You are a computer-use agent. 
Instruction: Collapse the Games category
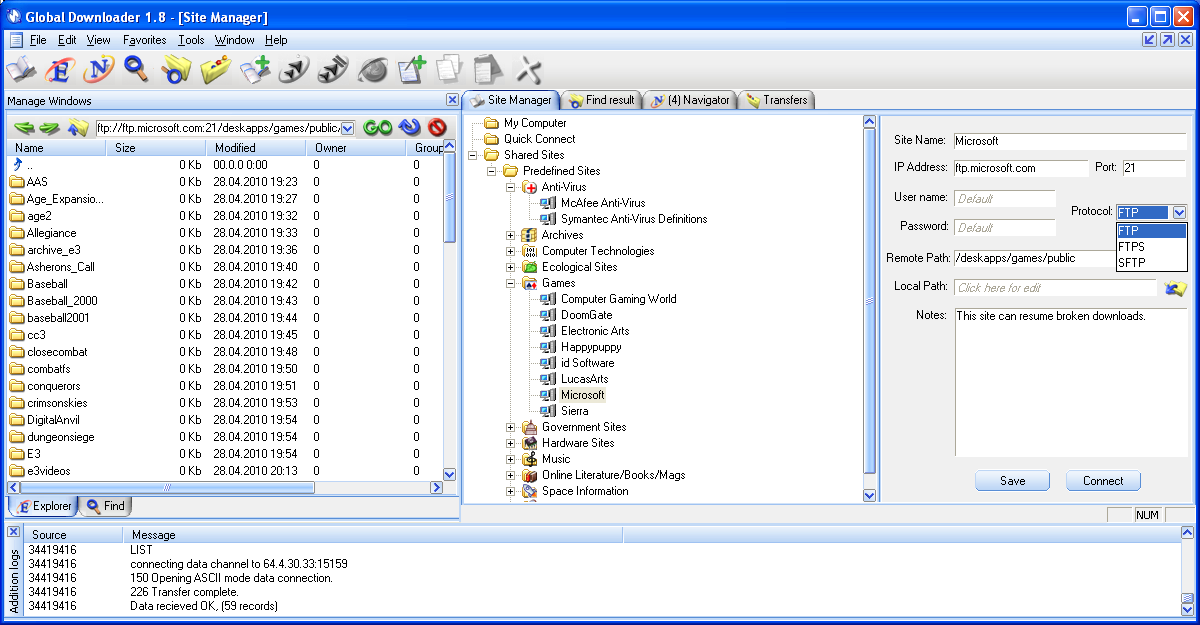click(510, 283)
